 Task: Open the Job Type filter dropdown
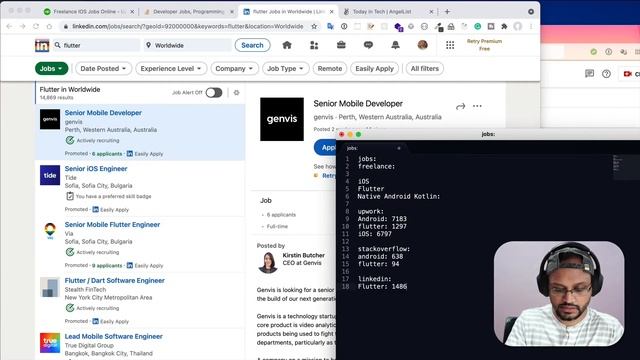(285, 69)
